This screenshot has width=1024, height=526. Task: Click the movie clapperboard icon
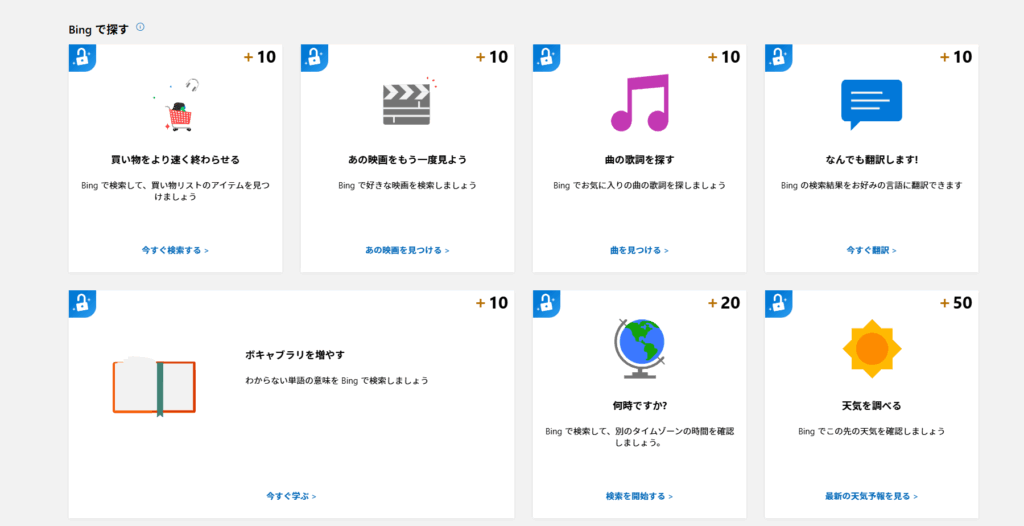coord(406,103)
